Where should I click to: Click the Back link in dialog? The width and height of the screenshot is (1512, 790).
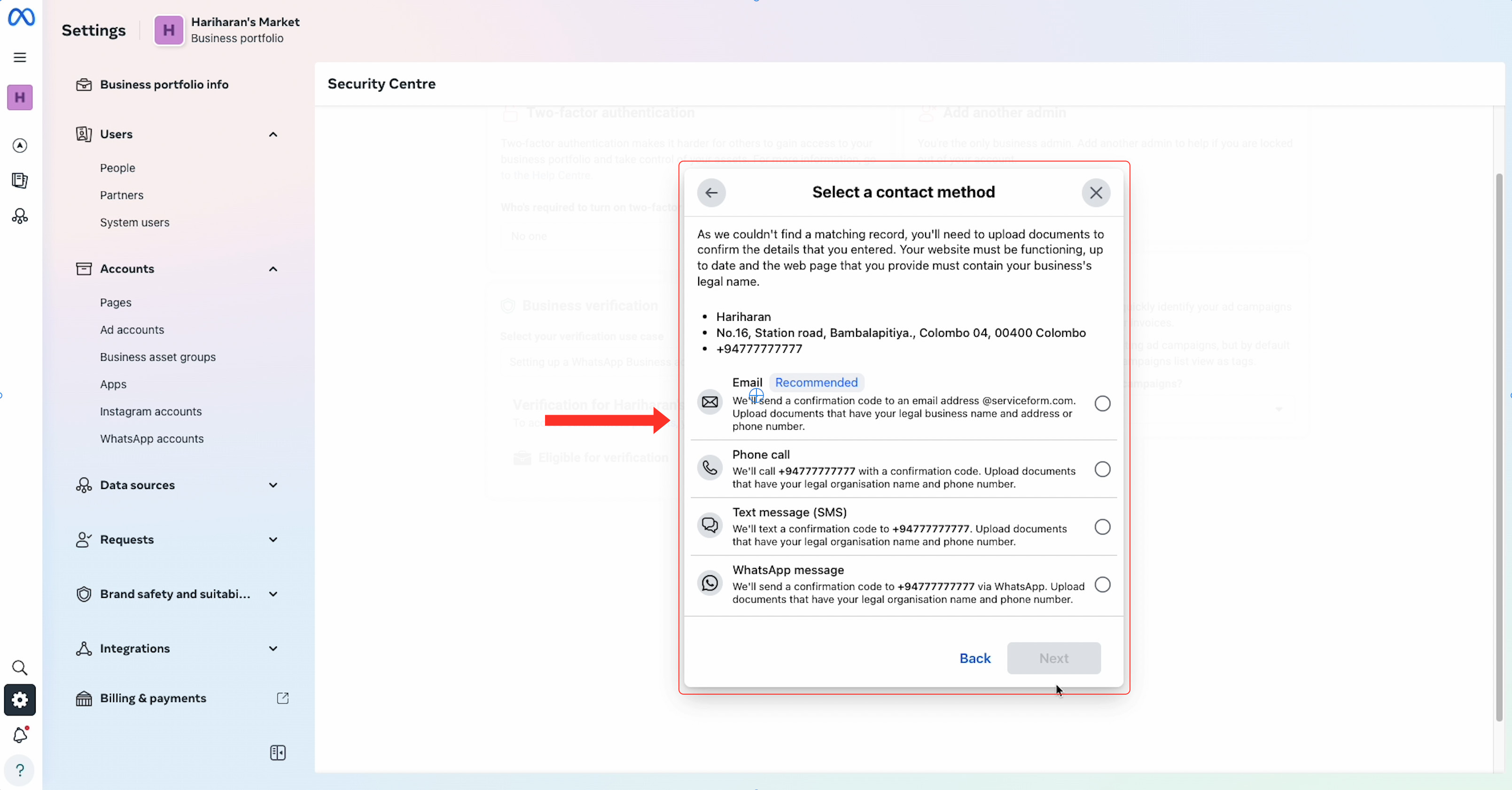(x=975, y=658)
